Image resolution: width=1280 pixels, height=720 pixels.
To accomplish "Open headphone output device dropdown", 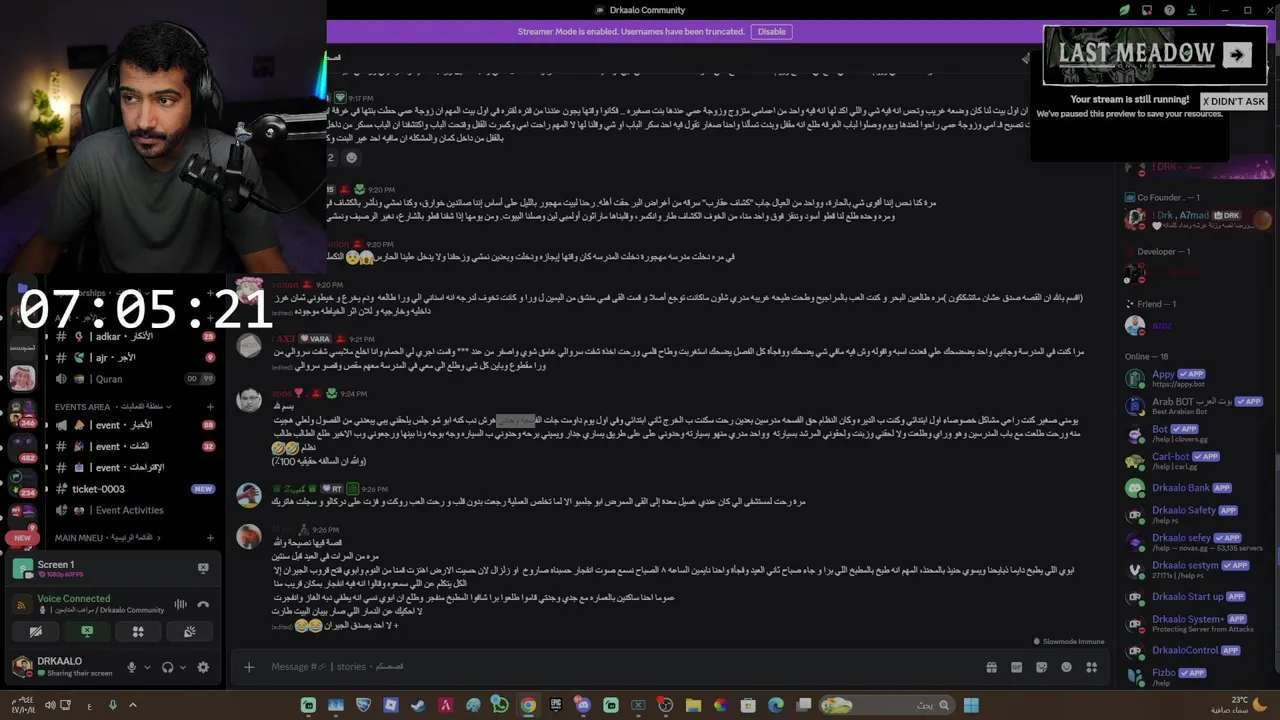I will 184,667.
